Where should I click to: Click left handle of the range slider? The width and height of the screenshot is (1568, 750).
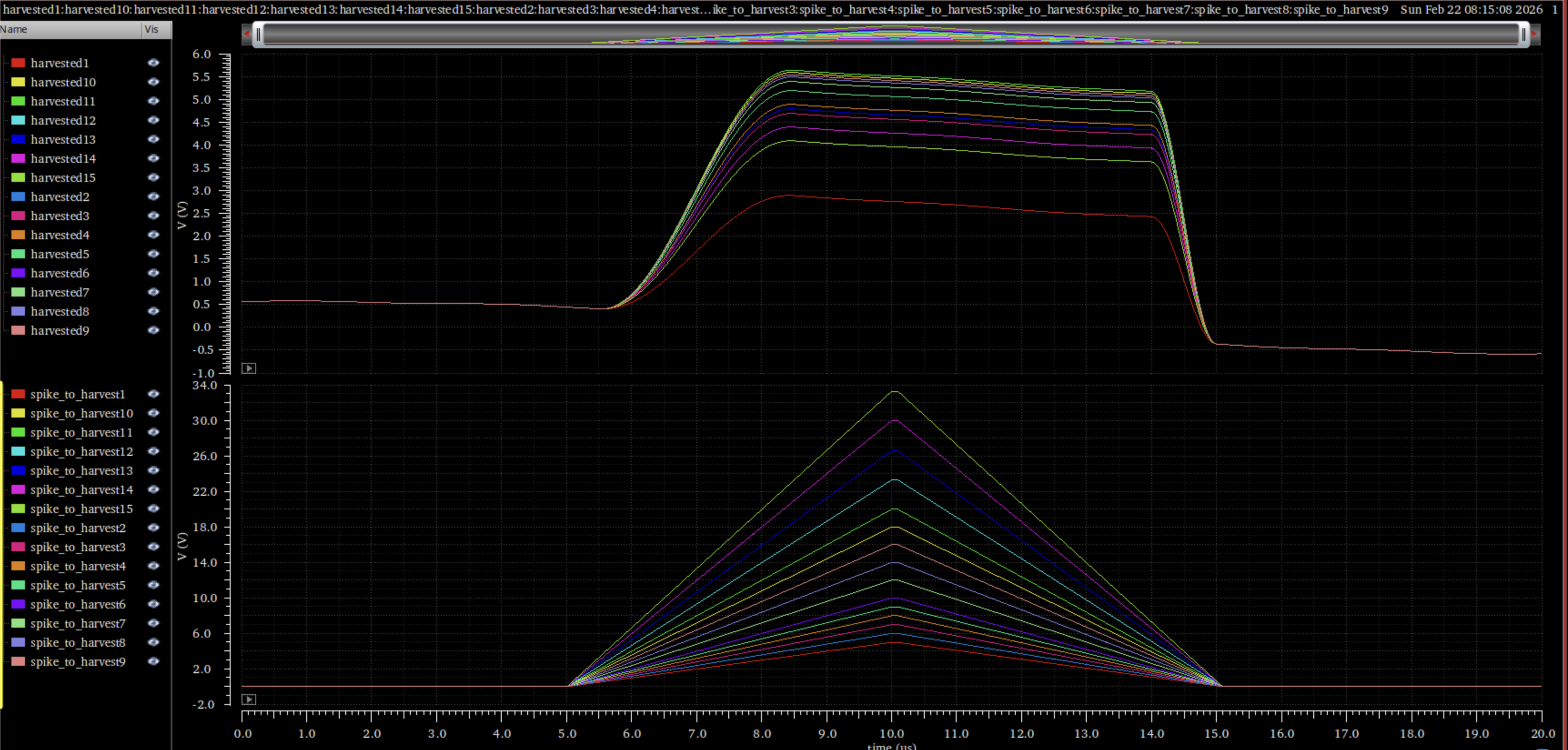pyautogui.click(x=258, y=35)
